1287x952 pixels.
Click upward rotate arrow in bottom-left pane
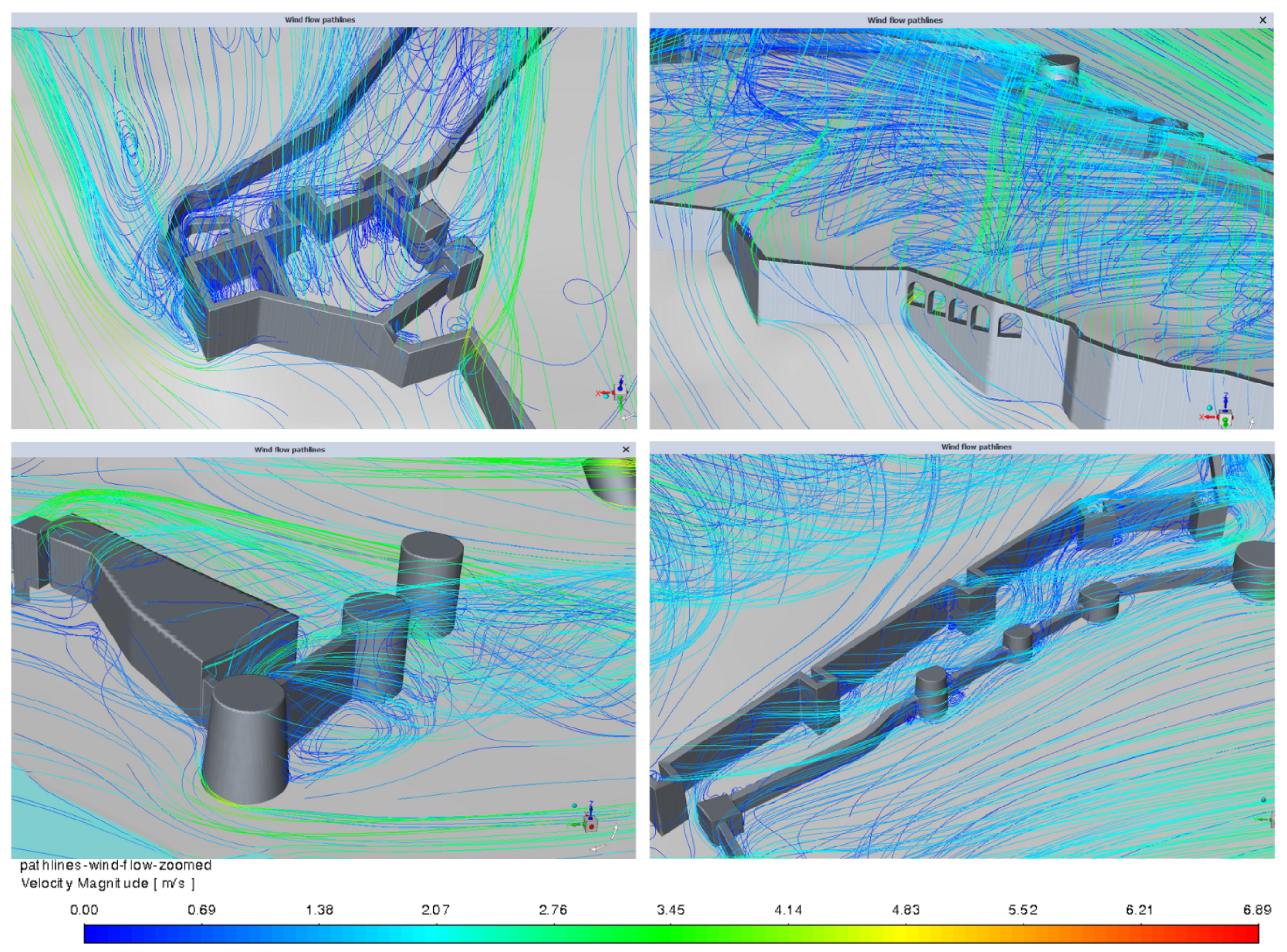tap(615, 831)
